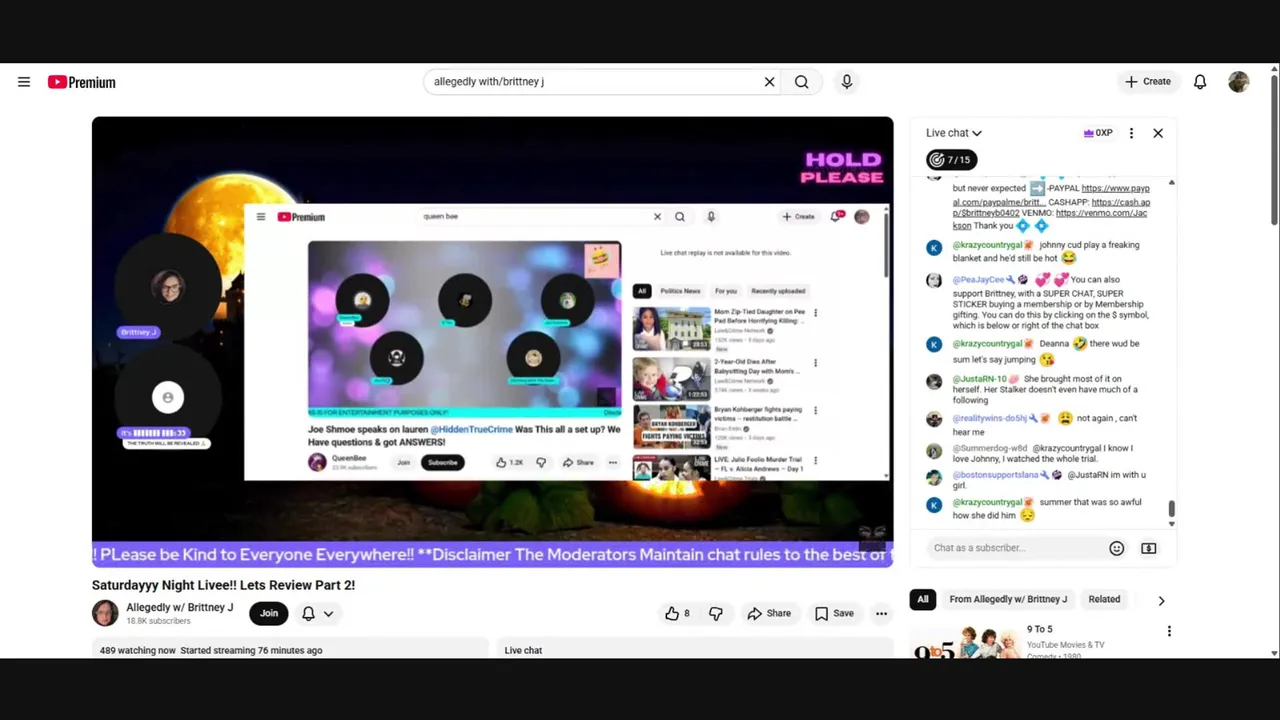The height and width of the screenshot is (720, 1280).
Task: Run search with magnifier button
Action: 801,82
